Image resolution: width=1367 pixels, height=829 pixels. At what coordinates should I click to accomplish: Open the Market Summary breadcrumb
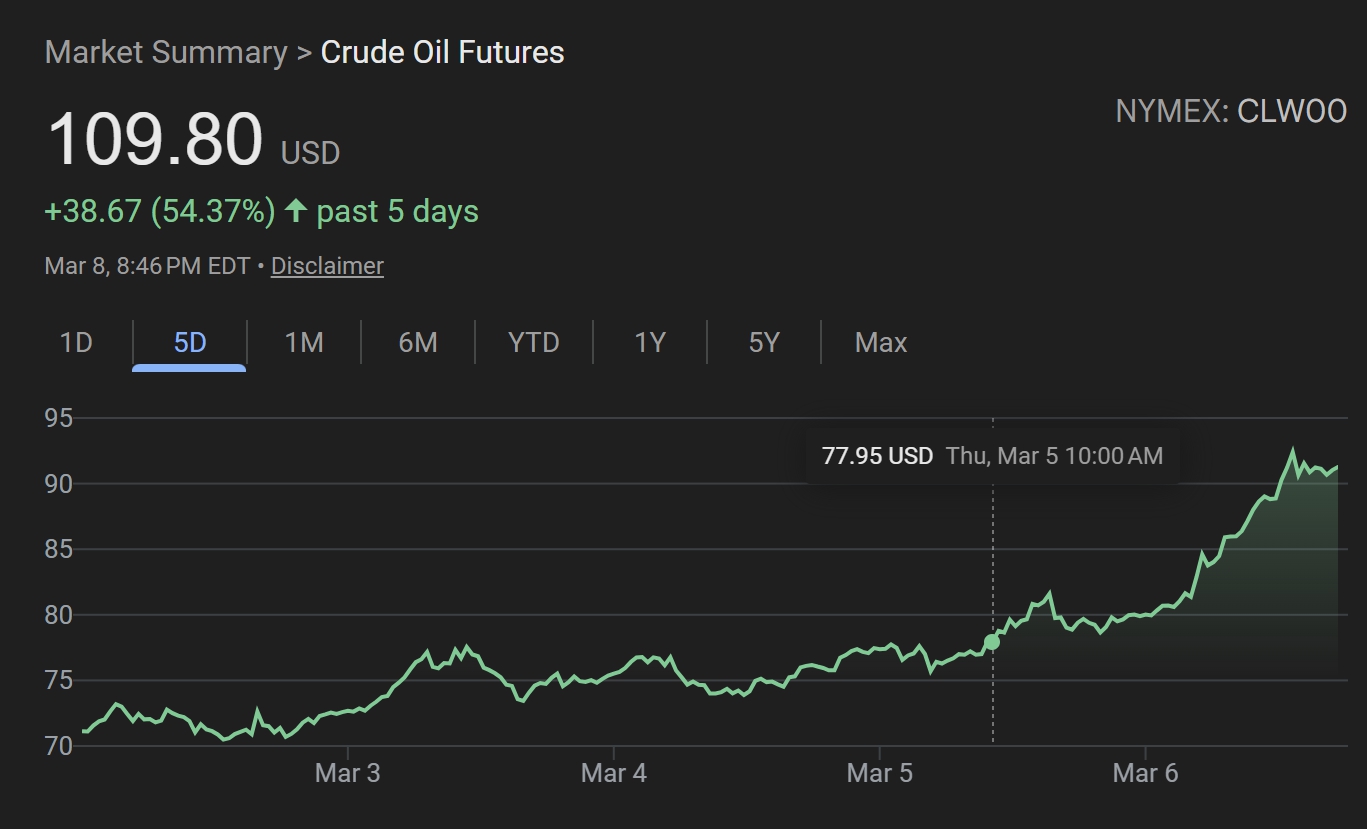pyautogui.click(x=166, y=52)
